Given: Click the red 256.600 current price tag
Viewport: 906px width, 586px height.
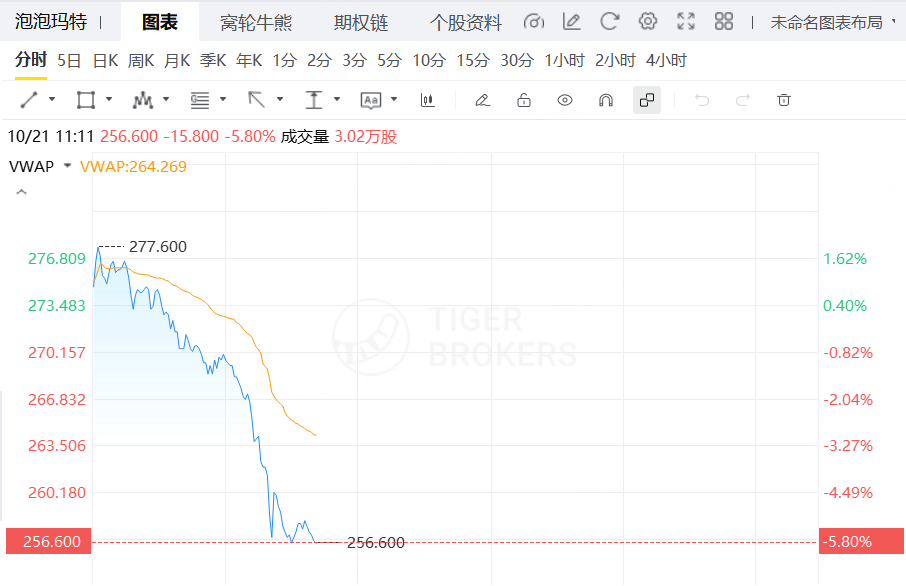Looking at the screenshot, I should [x=49, y=542].
